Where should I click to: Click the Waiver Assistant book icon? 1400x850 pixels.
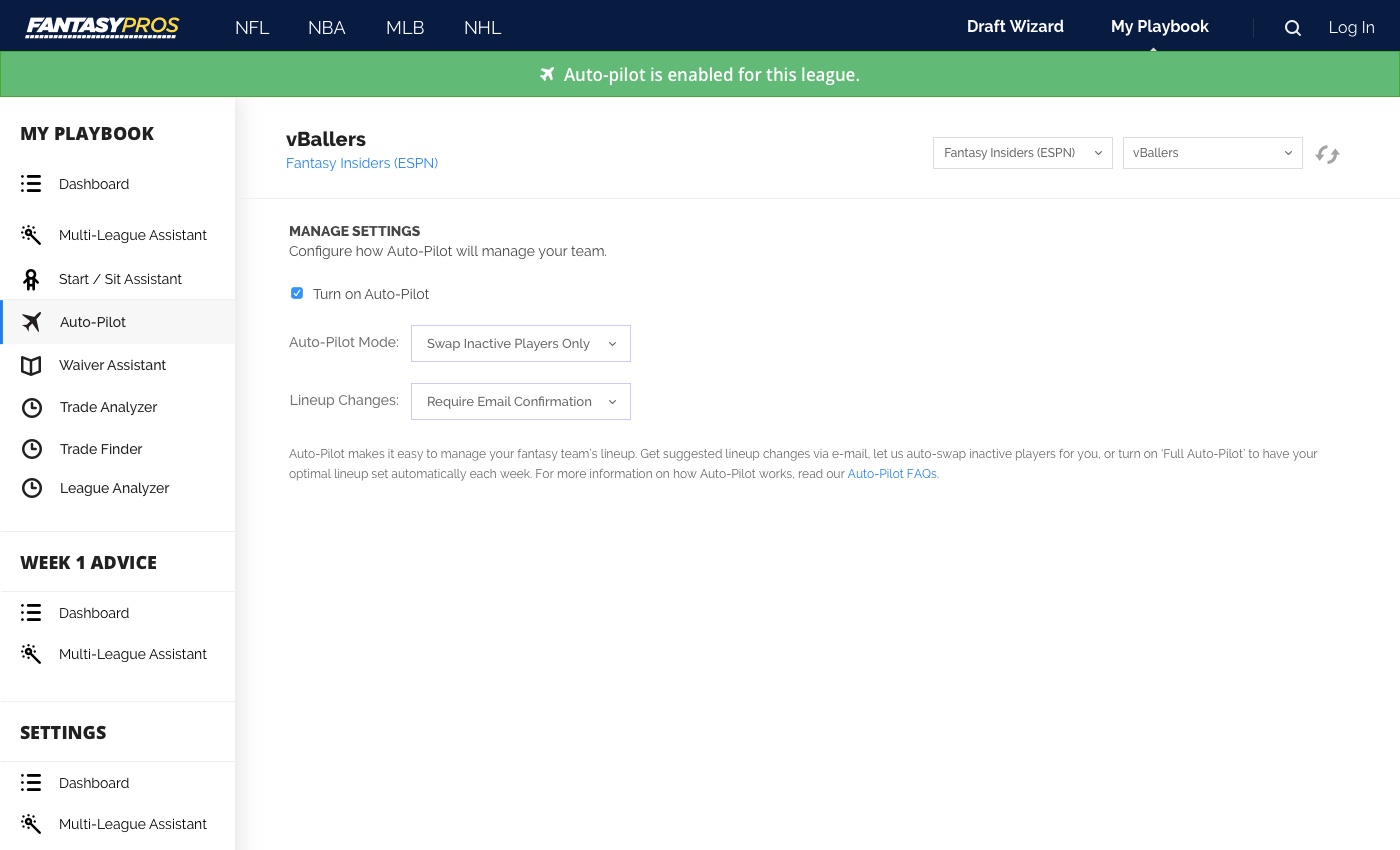tap(31, 365)
